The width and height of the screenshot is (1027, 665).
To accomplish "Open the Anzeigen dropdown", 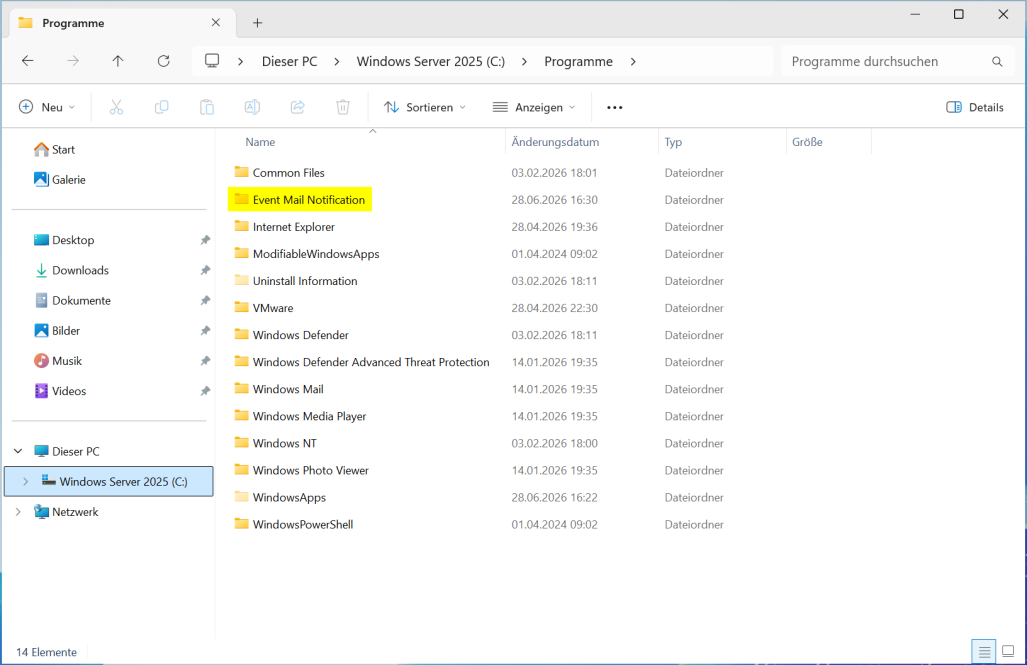I will coord(534,107).
